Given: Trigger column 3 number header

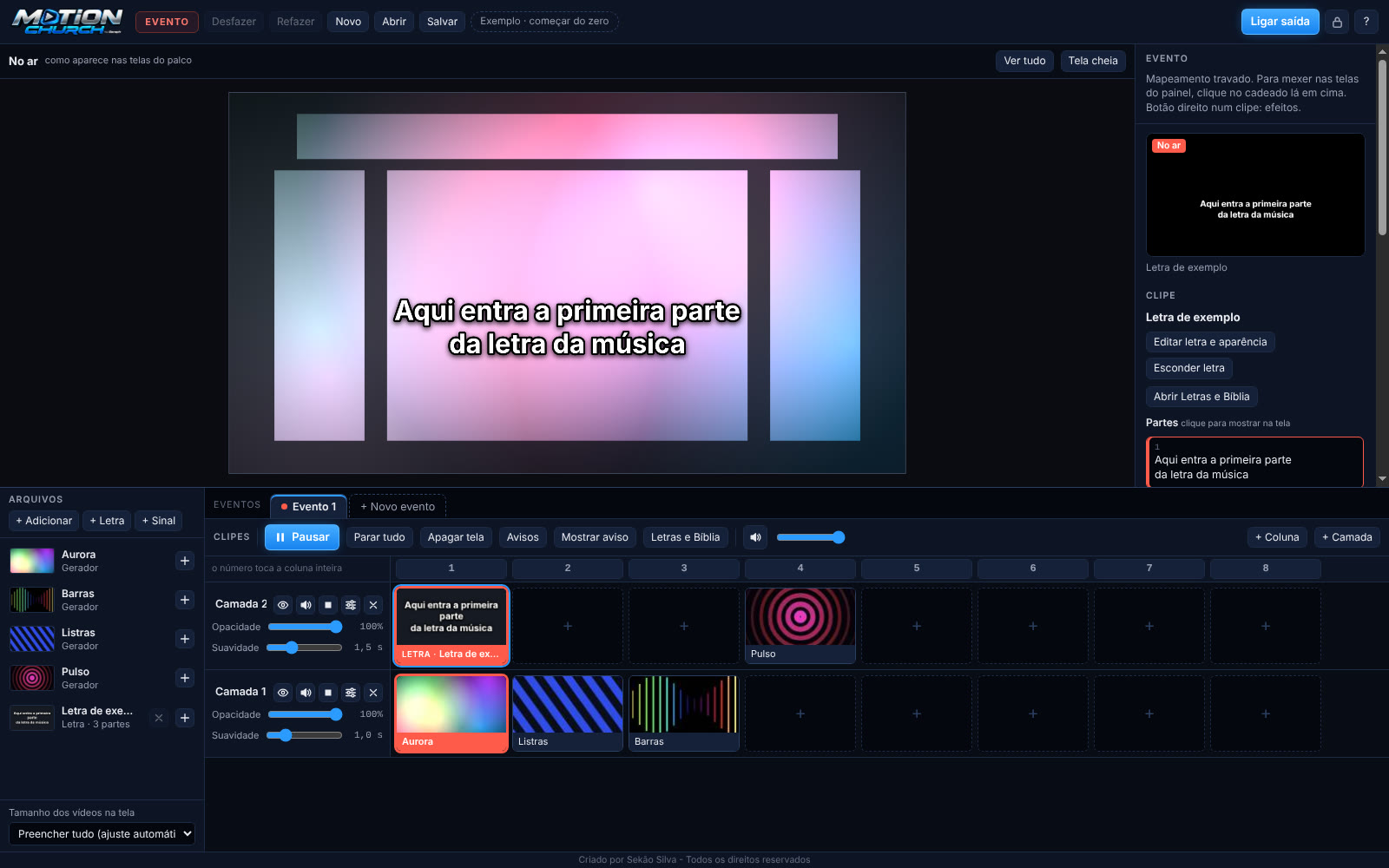Looking at the screenshot, I should (684, 569).
